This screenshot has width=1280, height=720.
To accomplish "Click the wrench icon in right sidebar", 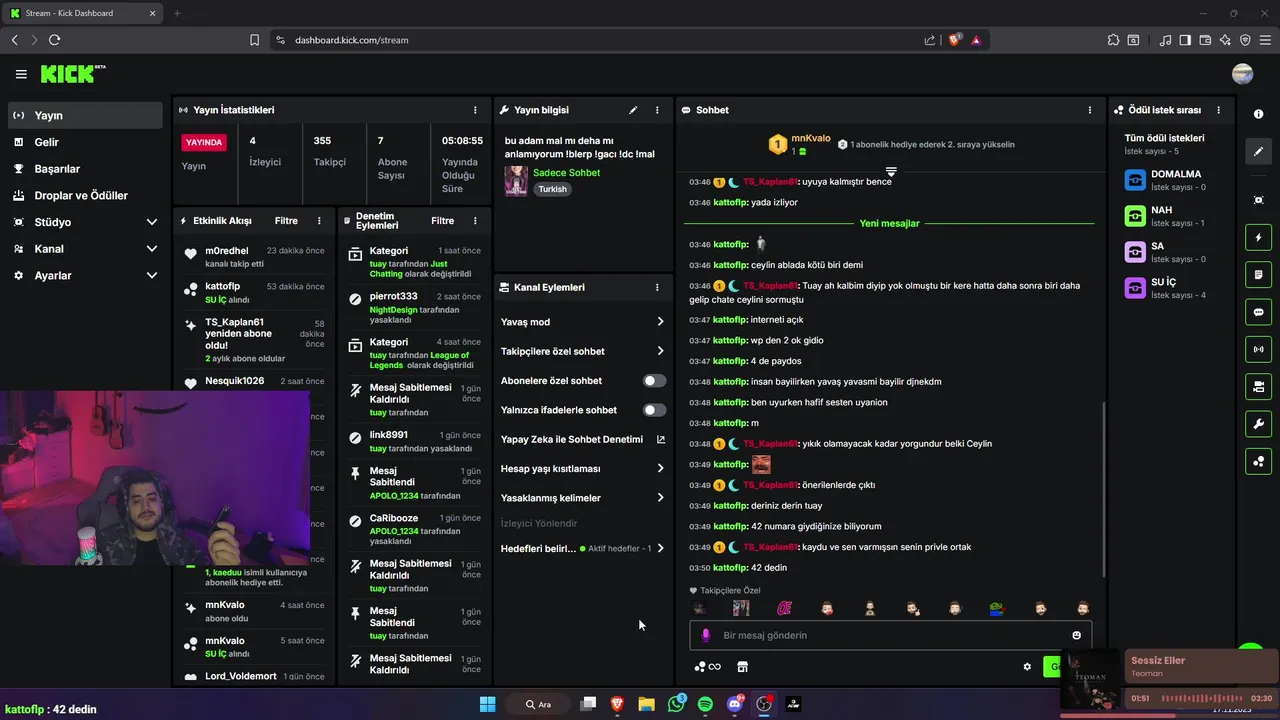I will pos(1258,424).
